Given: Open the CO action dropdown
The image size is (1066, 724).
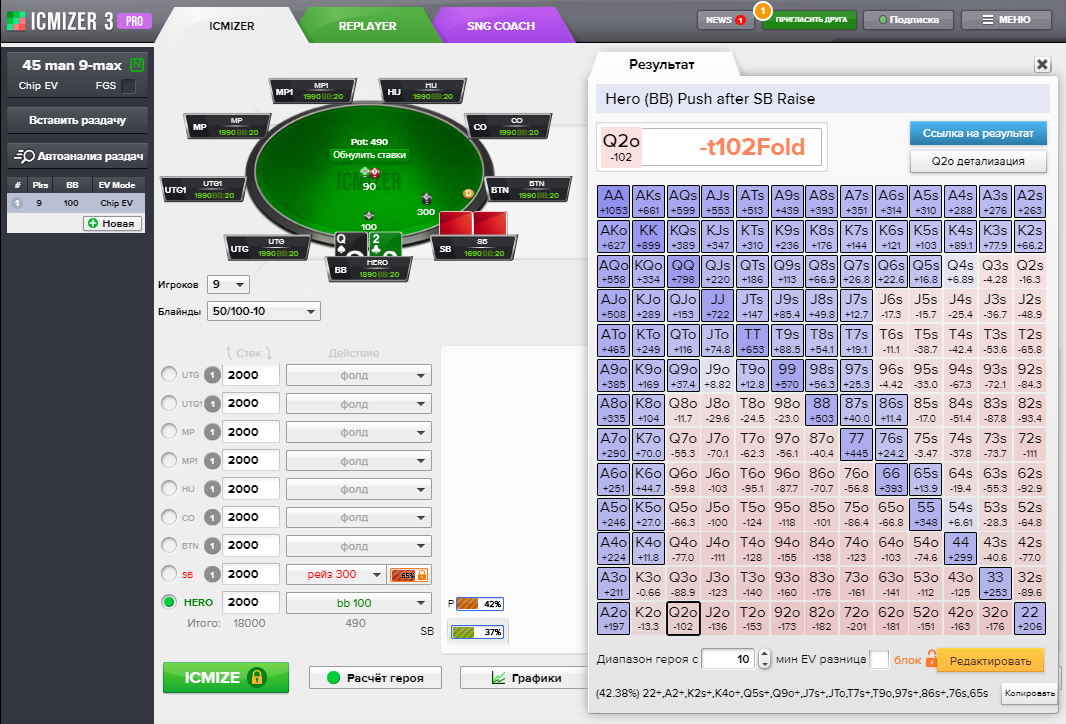Looking at the screenshot, I should point(359,517).
